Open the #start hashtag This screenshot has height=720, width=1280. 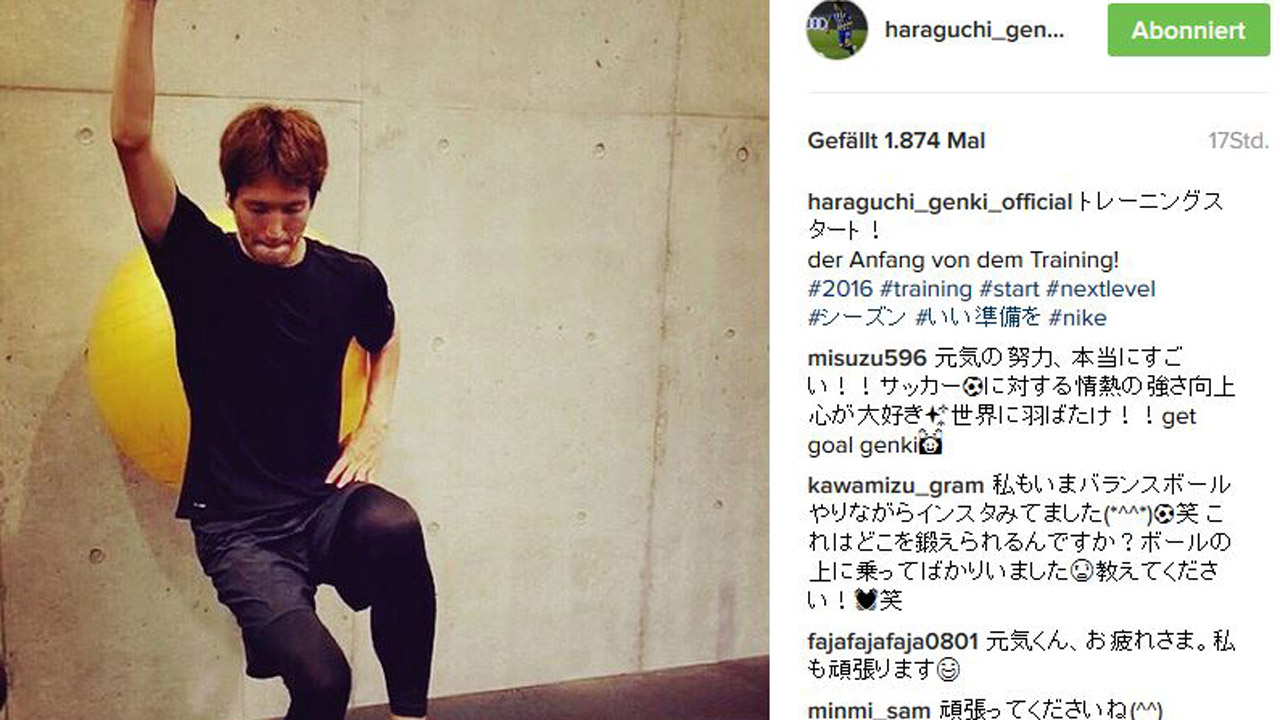point(1009,289)
